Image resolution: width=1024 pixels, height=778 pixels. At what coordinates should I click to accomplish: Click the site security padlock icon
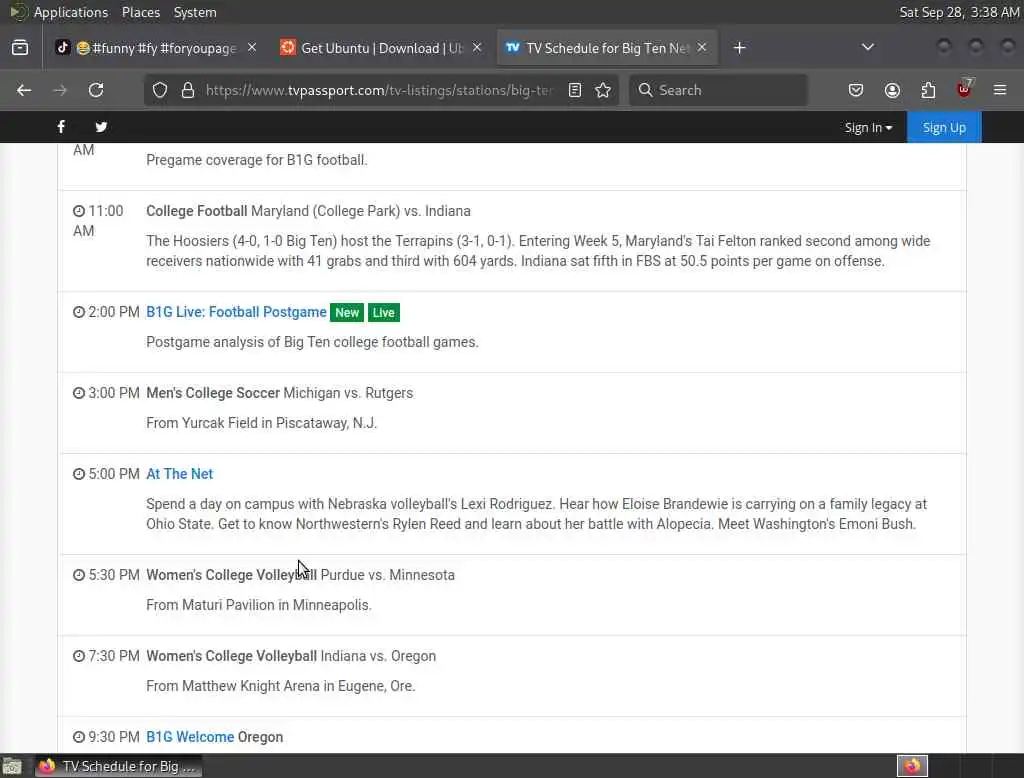188,90
